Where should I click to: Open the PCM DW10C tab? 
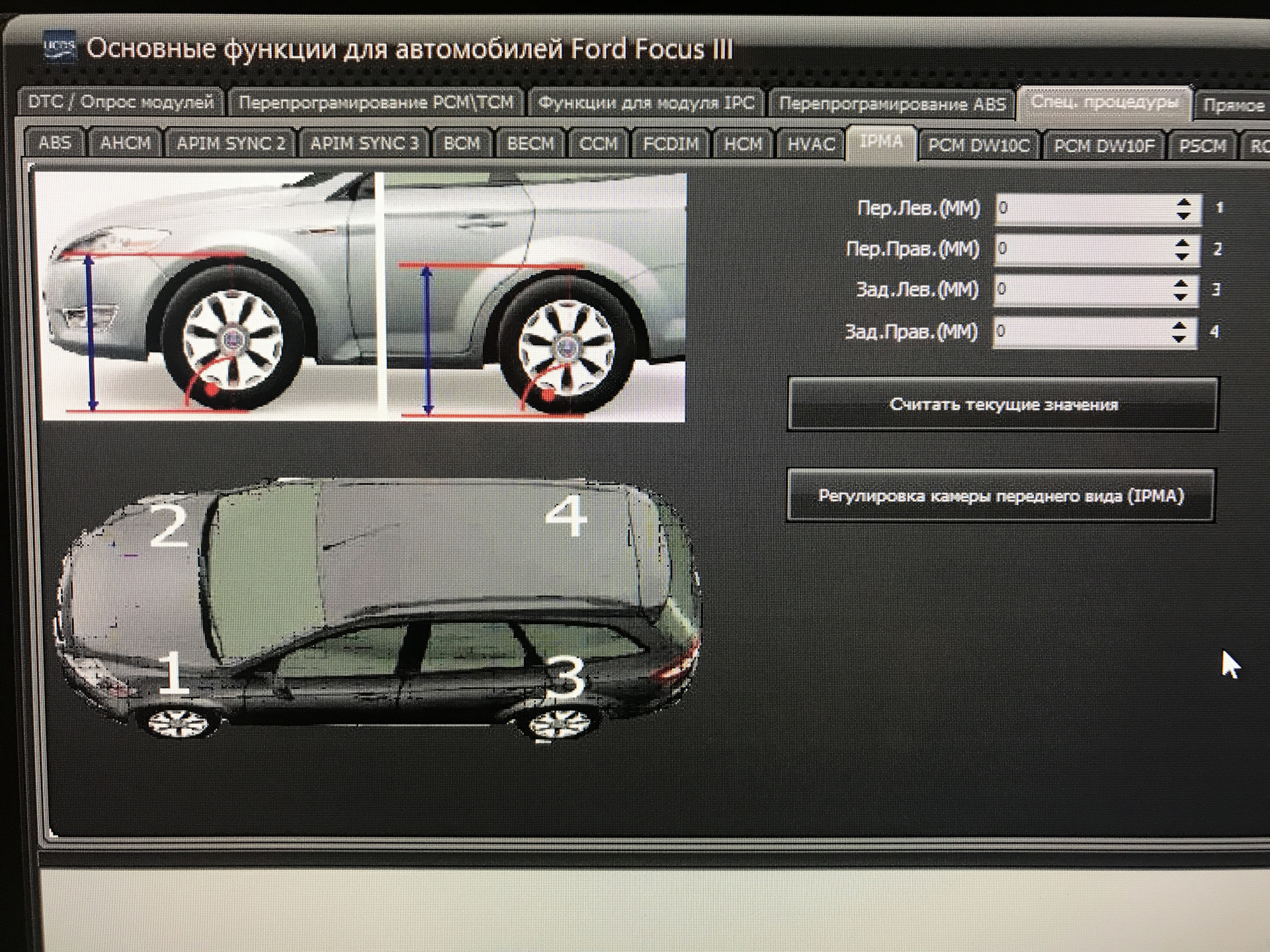[978, 145]
